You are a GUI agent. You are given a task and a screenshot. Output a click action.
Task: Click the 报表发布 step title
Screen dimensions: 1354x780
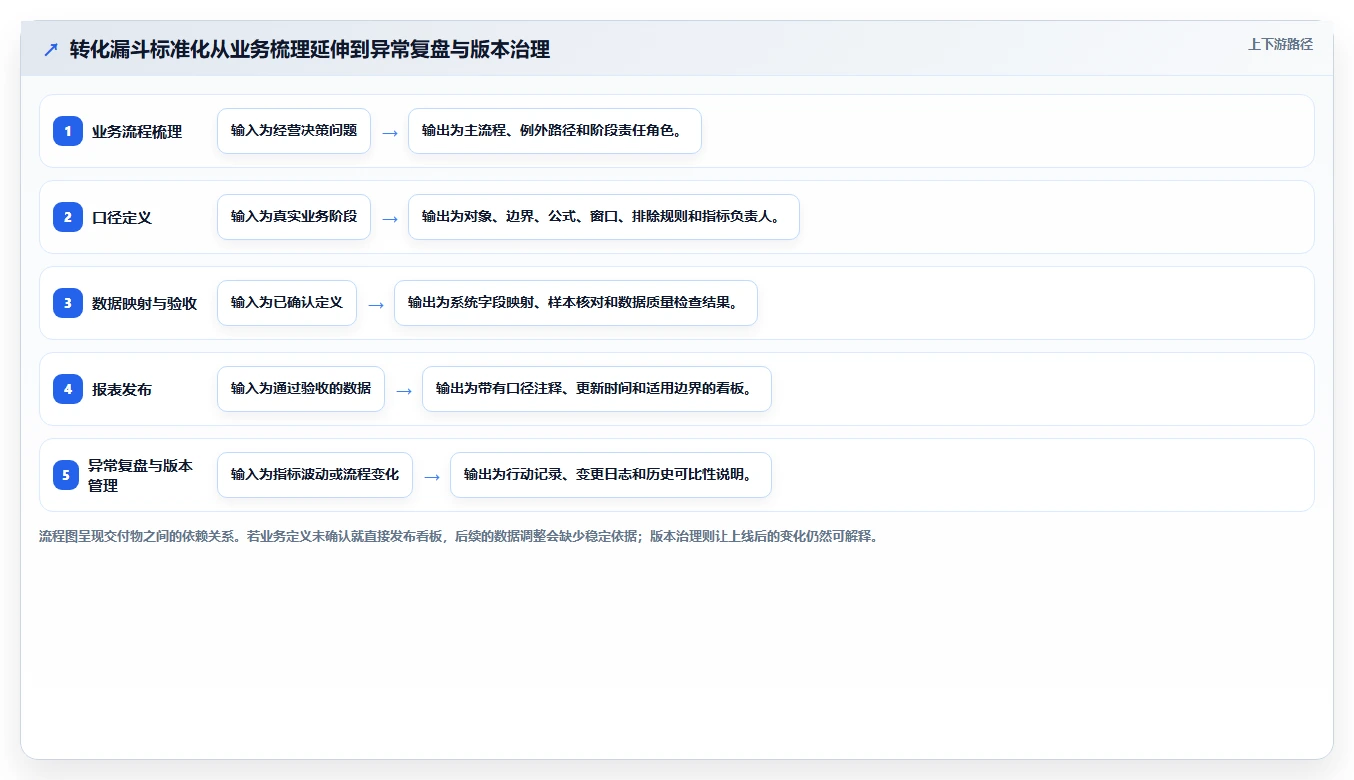pyautogui.click(x=122, y=389)
